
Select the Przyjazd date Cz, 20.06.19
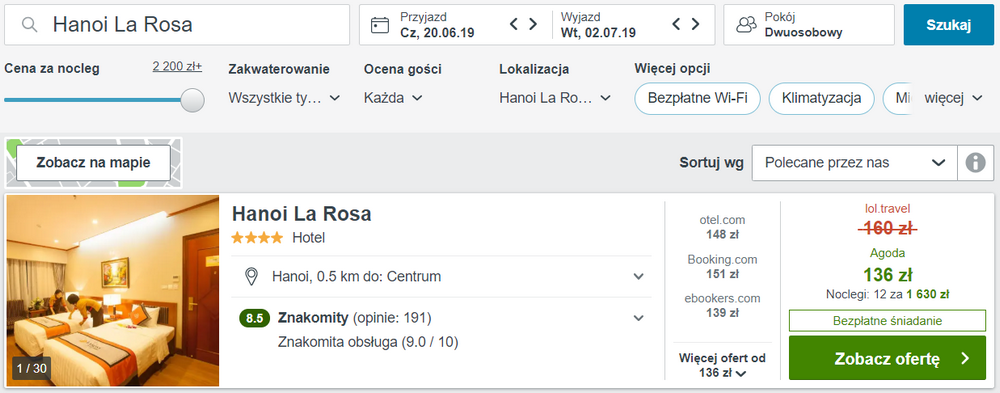(437, 33)
